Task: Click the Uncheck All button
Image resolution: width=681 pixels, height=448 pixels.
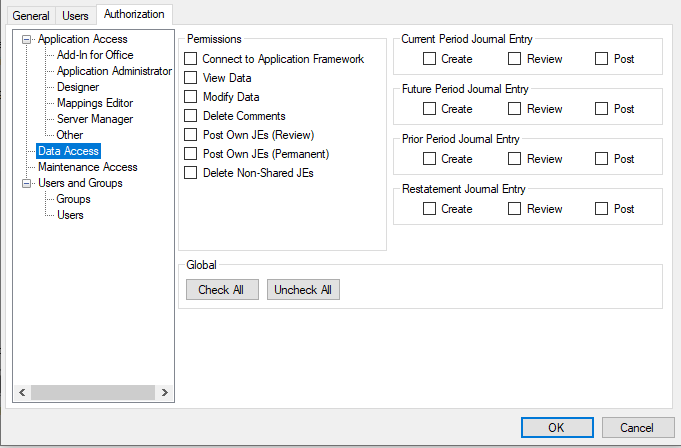Action: [303, 290]
